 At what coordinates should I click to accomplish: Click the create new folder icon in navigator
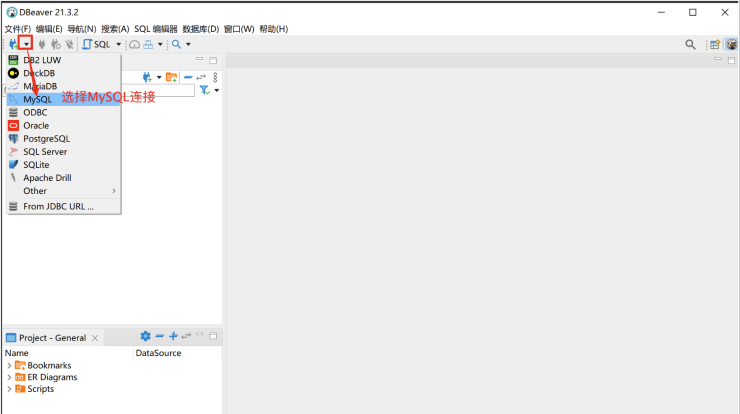(x=171, y=77)
